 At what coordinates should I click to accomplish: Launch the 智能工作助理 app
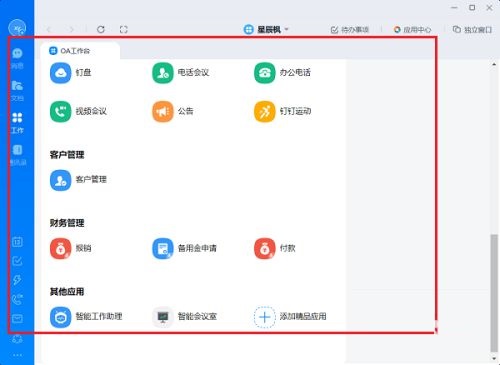tap(60, 317)
